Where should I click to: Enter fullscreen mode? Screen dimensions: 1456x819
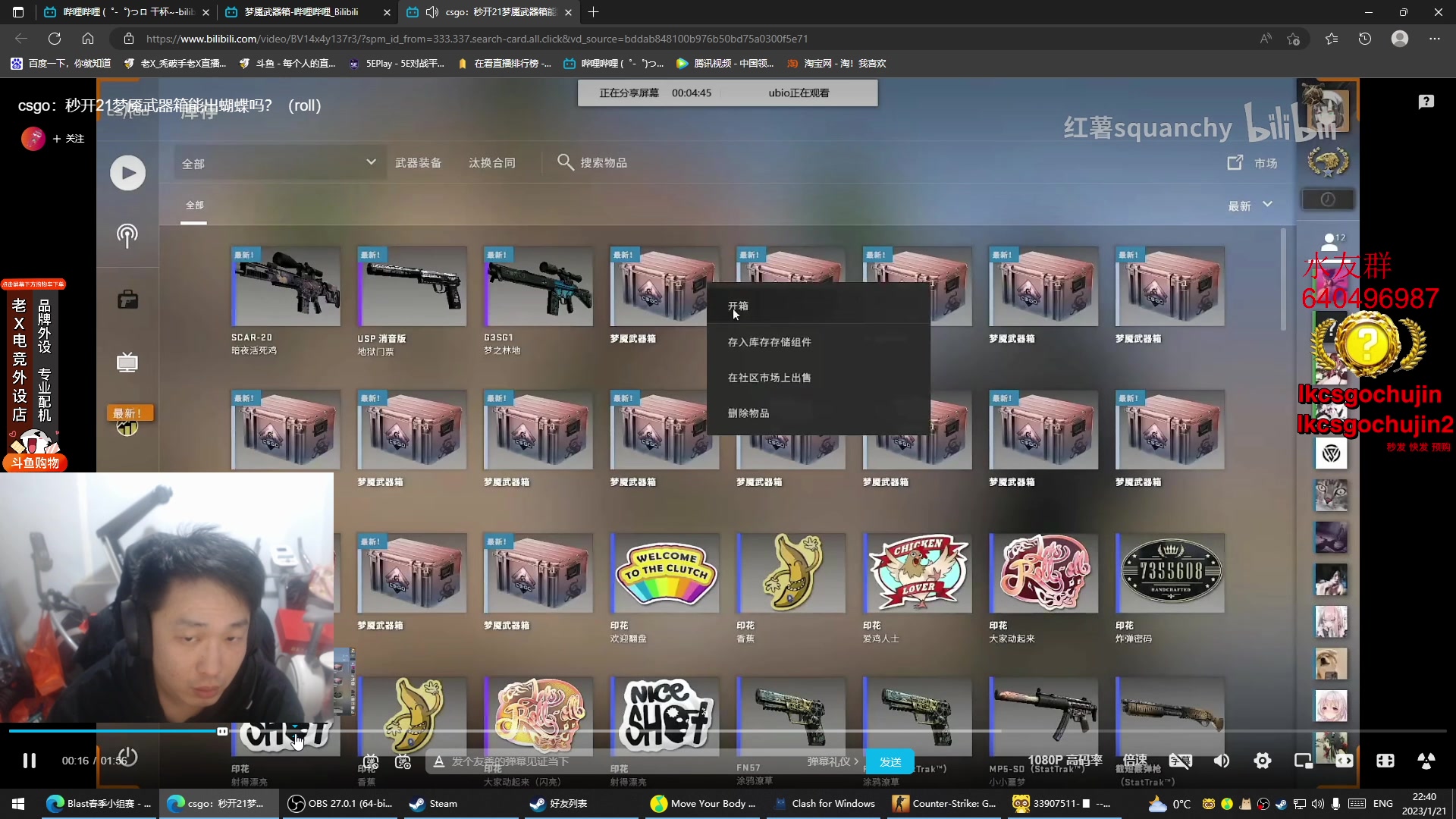coord(1426,761)
